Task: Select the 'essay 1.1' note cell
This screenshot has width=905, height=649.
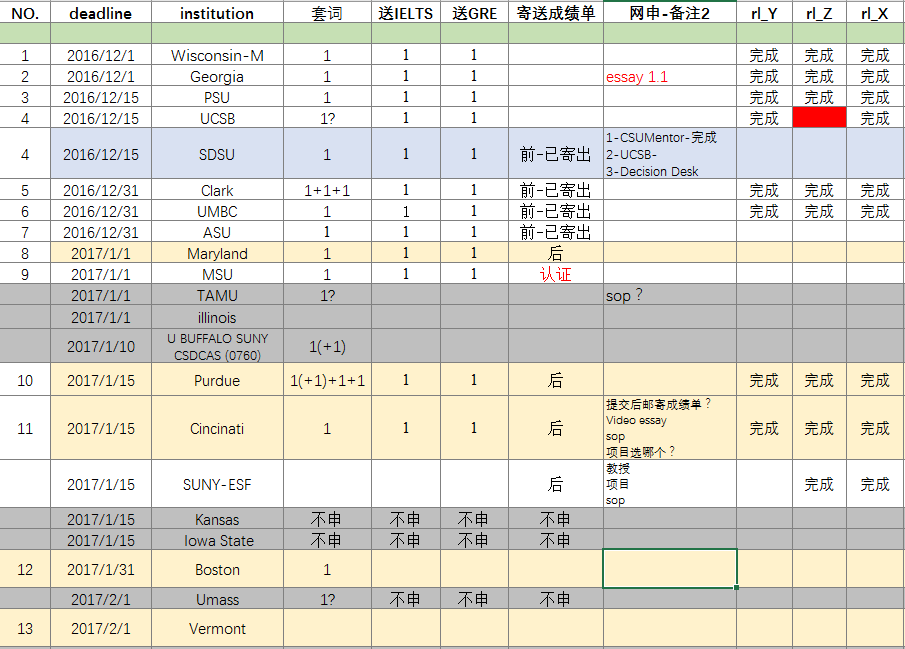Action: 670,77
